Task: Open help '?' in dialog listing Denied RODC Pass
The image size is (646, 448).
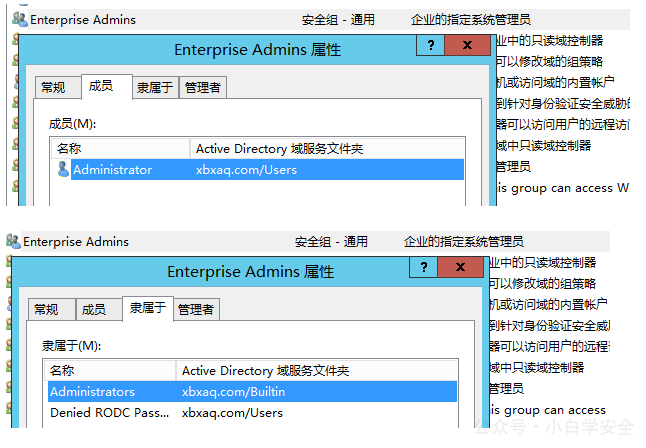Action: click(x=424, y=267)
